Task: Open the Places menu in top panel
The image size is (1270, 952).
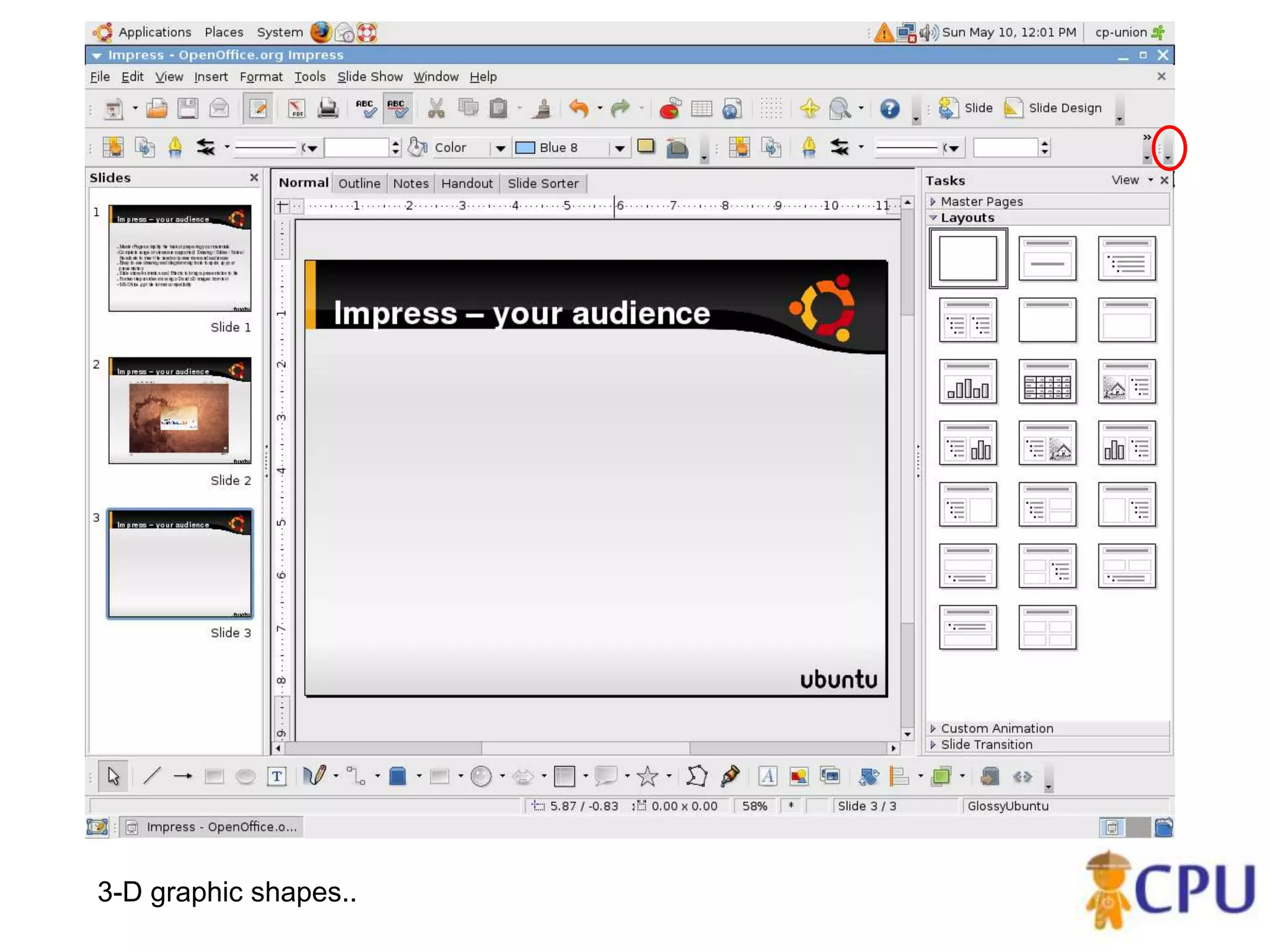Action: click(x=224, y=32)
